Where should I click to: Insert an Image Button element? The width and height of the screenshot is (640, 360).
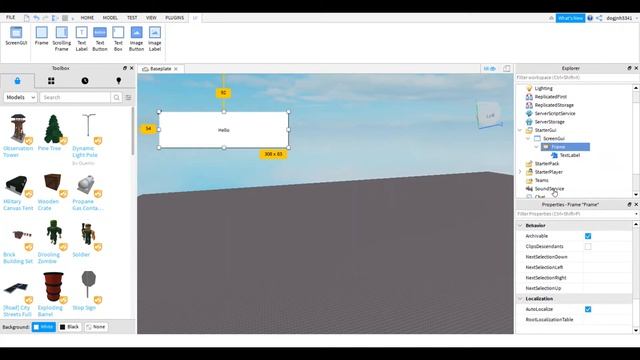136,39
